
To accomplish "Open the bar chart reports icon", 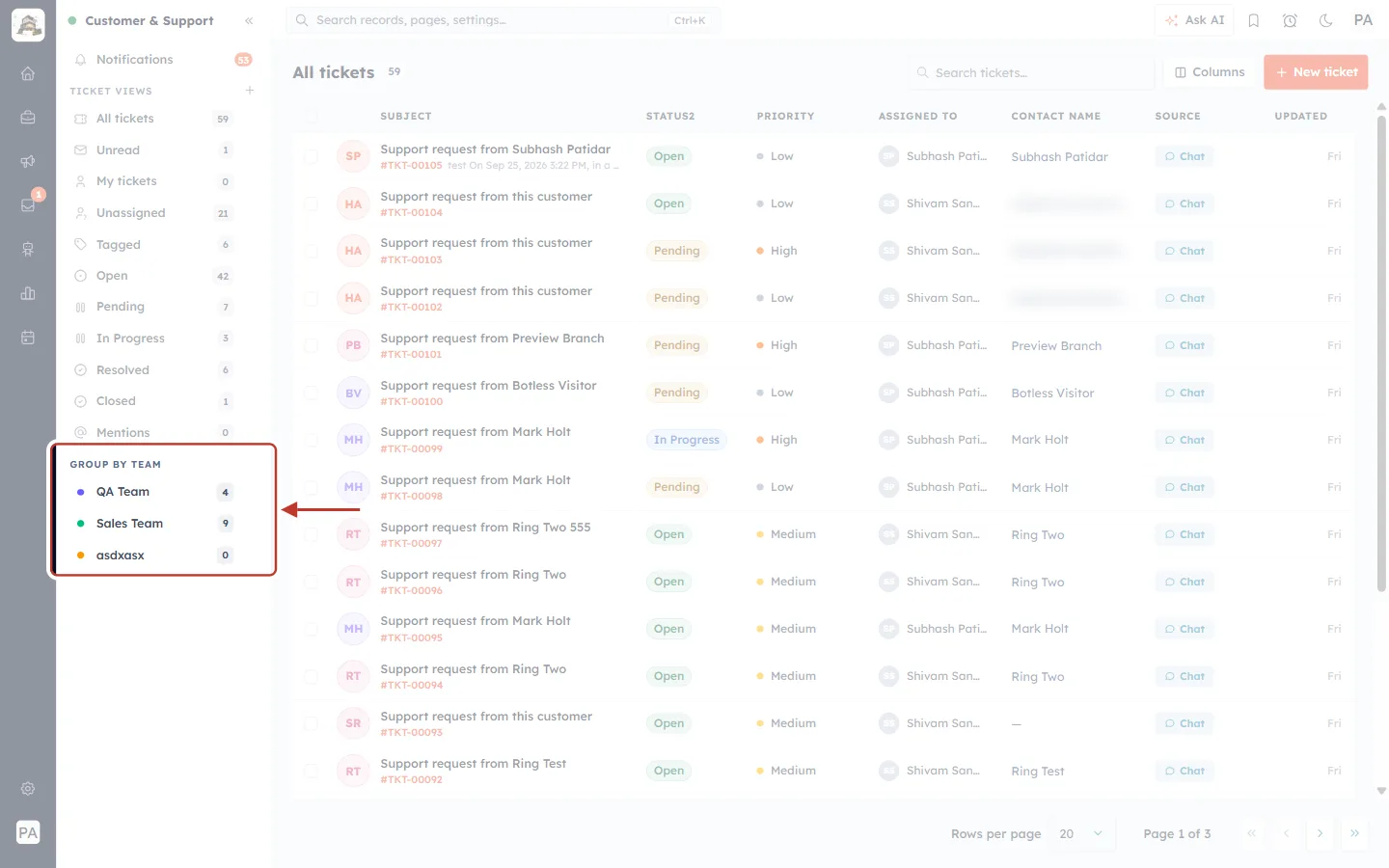I will (28, 293).
